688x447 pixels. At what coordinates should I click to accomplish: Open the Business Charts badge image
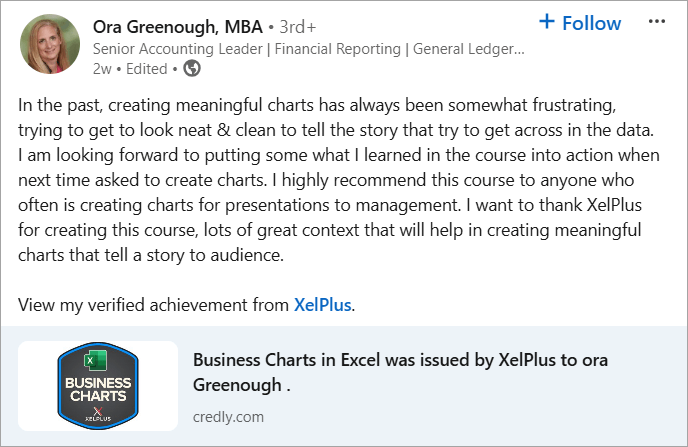click(98, 386)
